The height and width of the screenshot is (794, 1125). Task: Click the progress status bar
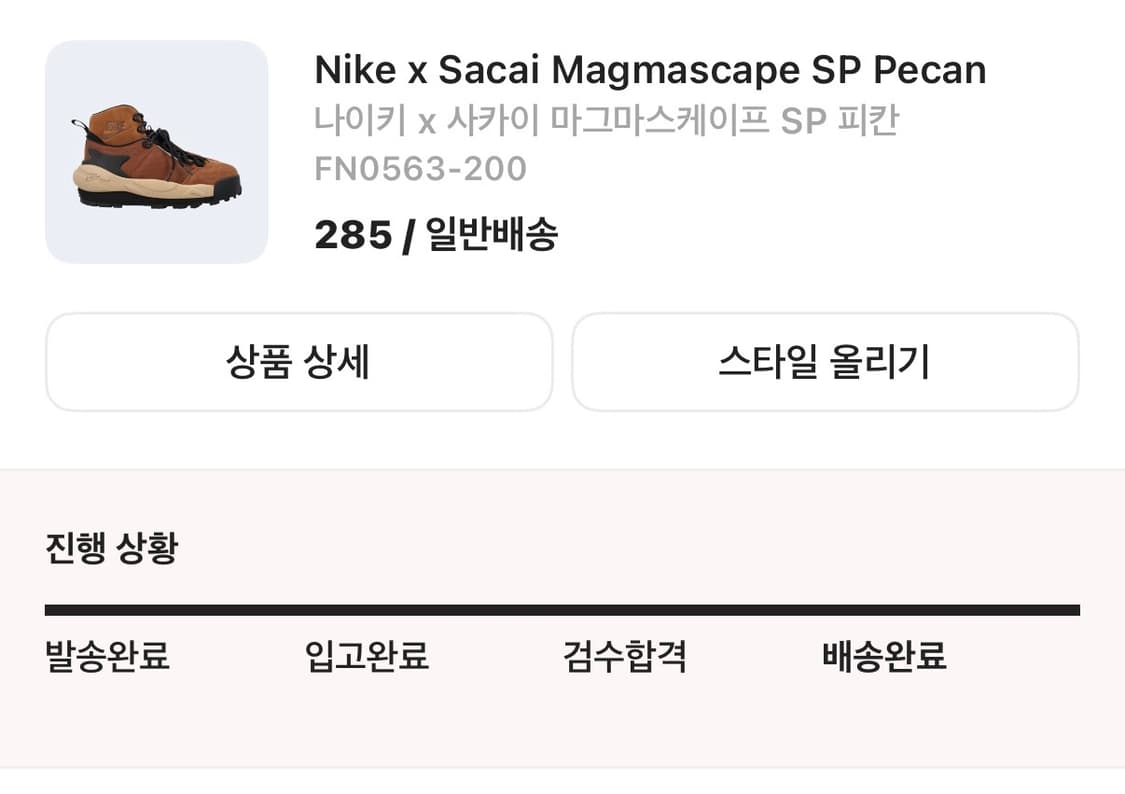tap(562, 607)
